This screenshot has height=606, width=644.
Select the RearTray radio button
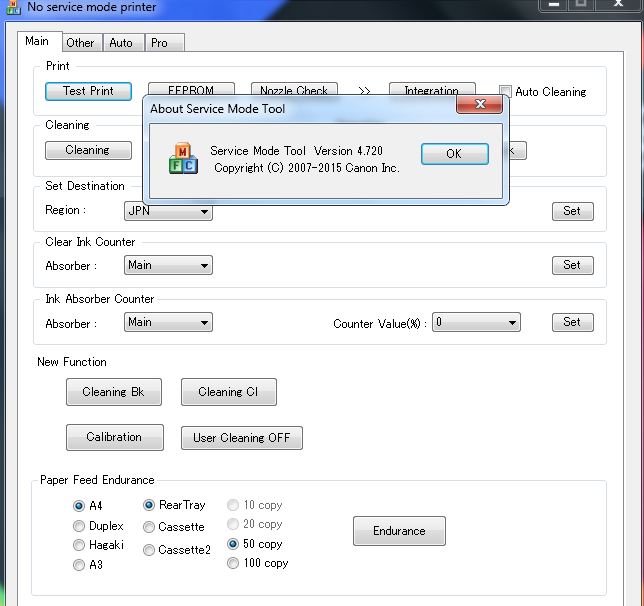[x=149, y=505]
